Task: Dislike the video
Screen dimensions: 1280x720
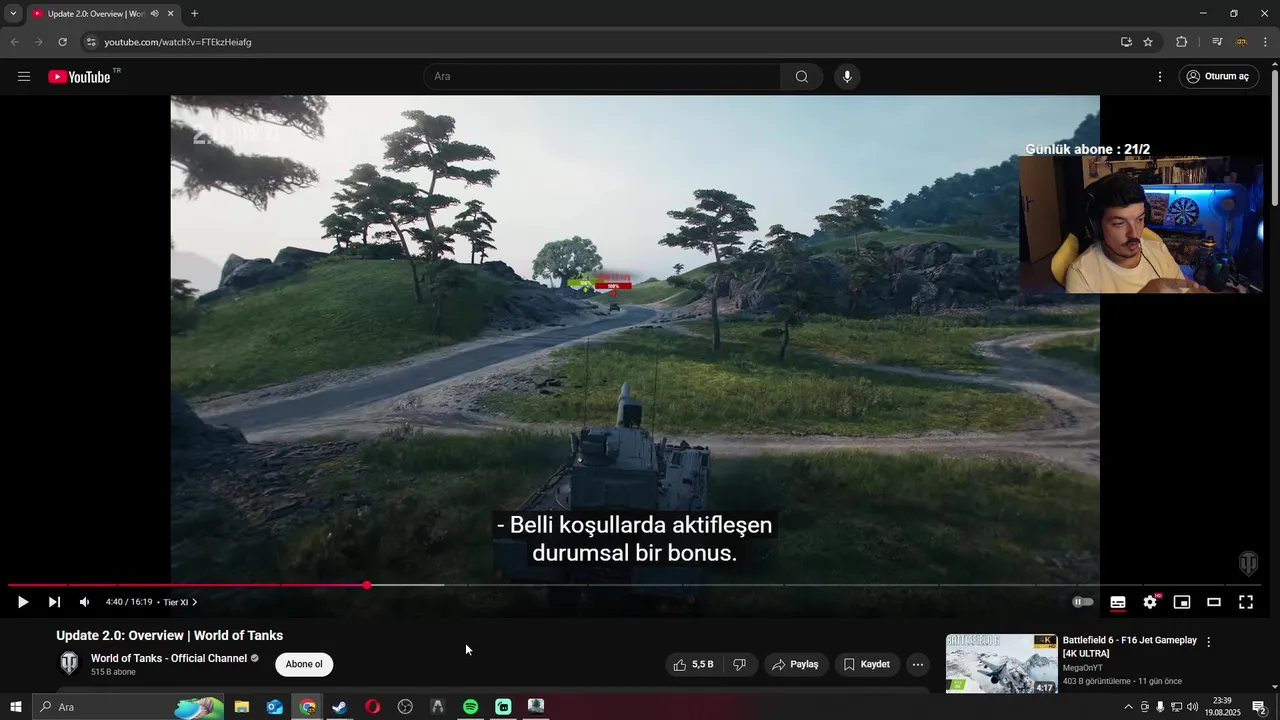Action: pos(740,664)
